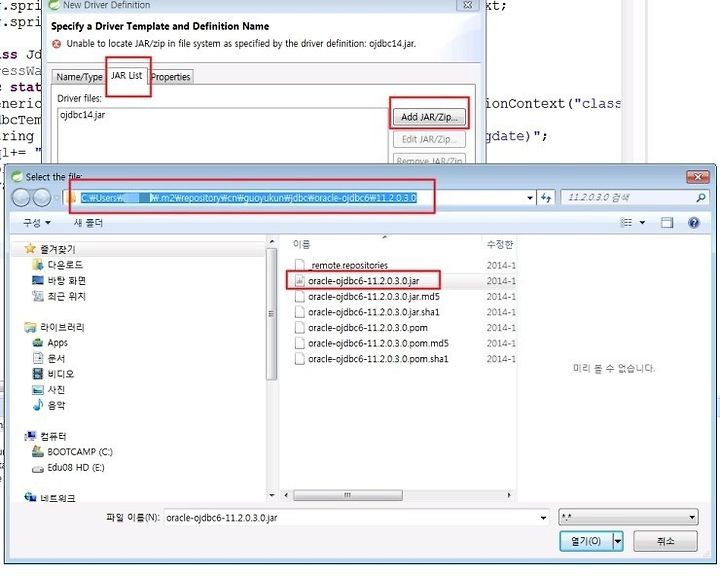Open BOOTCAMP (C:) drive
Image resolution: width=720 pixels, height=576 pixels.
tap(72, 452)
